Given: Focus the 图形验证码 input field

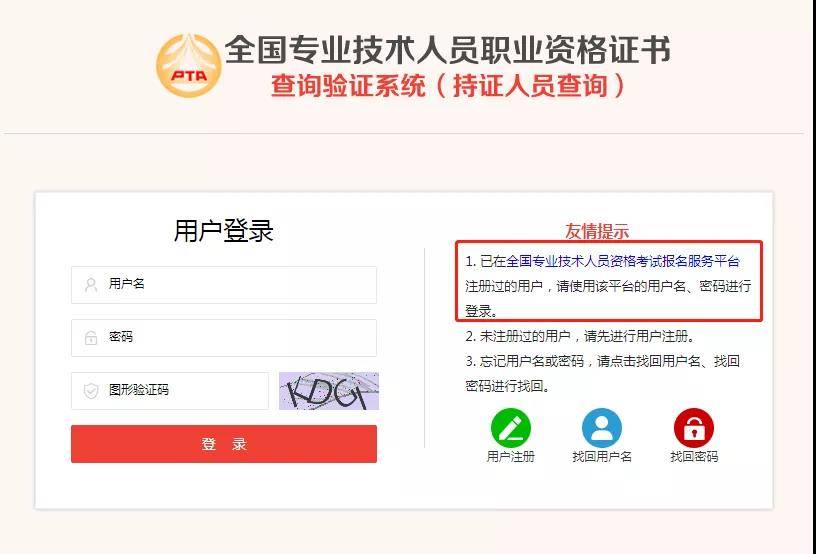Looking at the screenshot, I should tap(170, 391).
